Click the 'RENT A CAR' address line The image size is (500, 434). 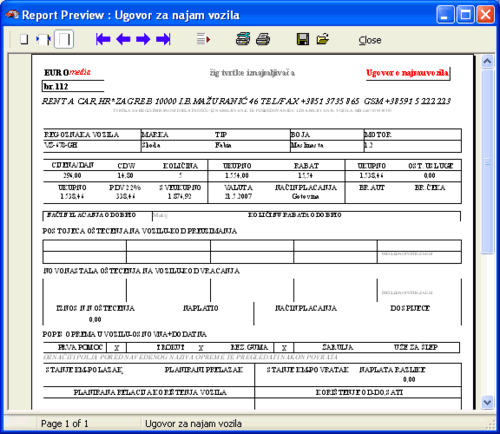(x=246, y=101)
